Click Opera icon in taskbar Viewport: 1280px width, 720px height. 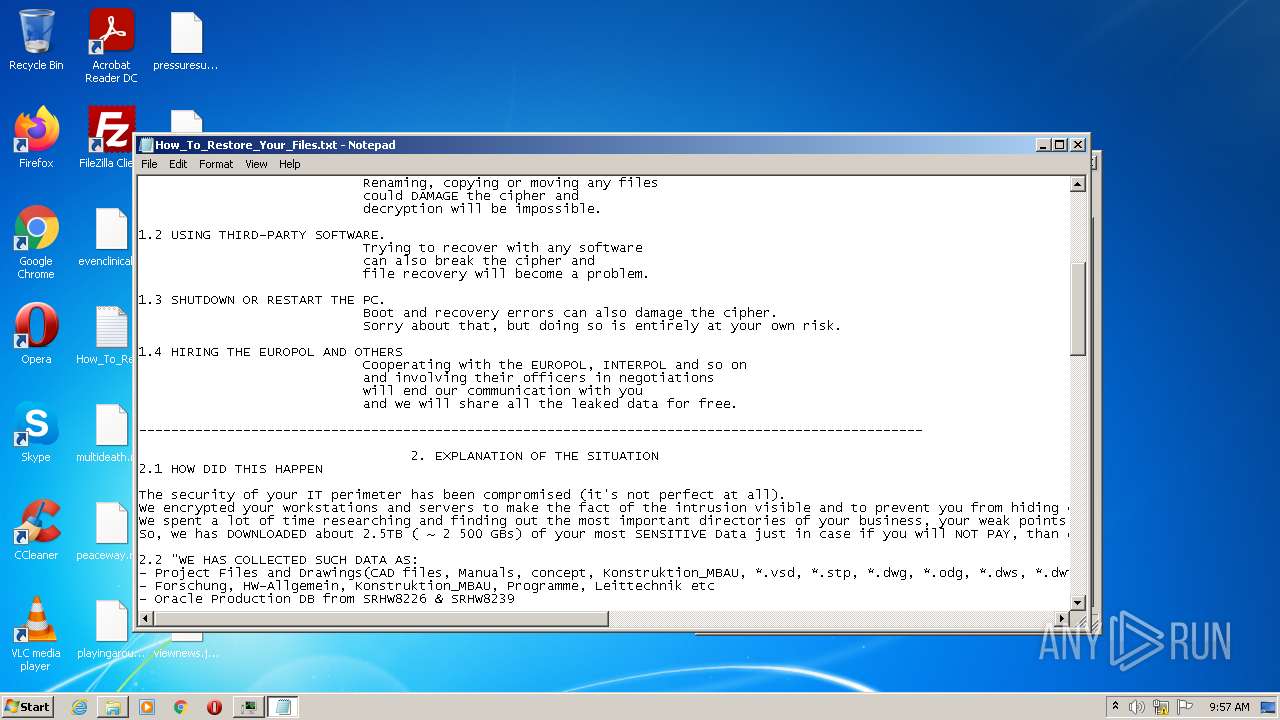pos(214,707)
